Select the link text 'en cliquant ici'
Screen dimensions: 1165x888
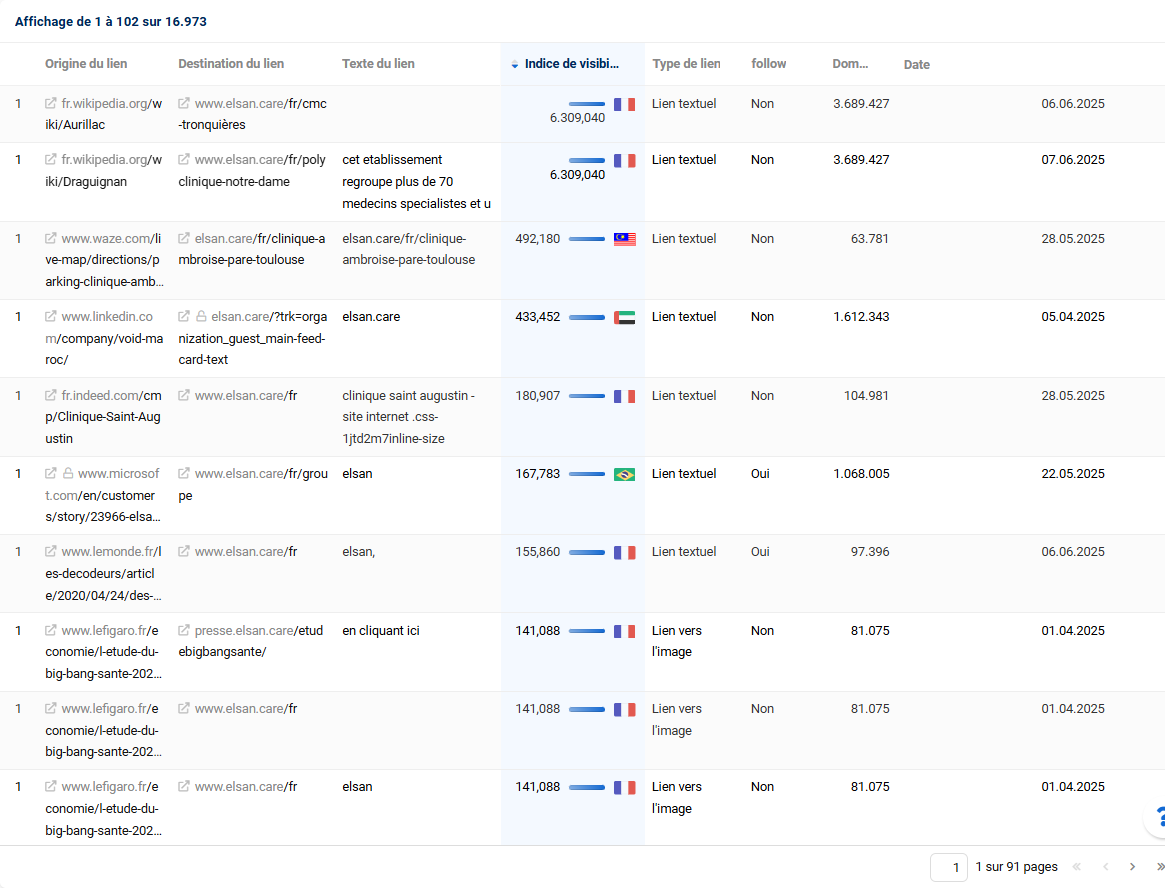381,631
